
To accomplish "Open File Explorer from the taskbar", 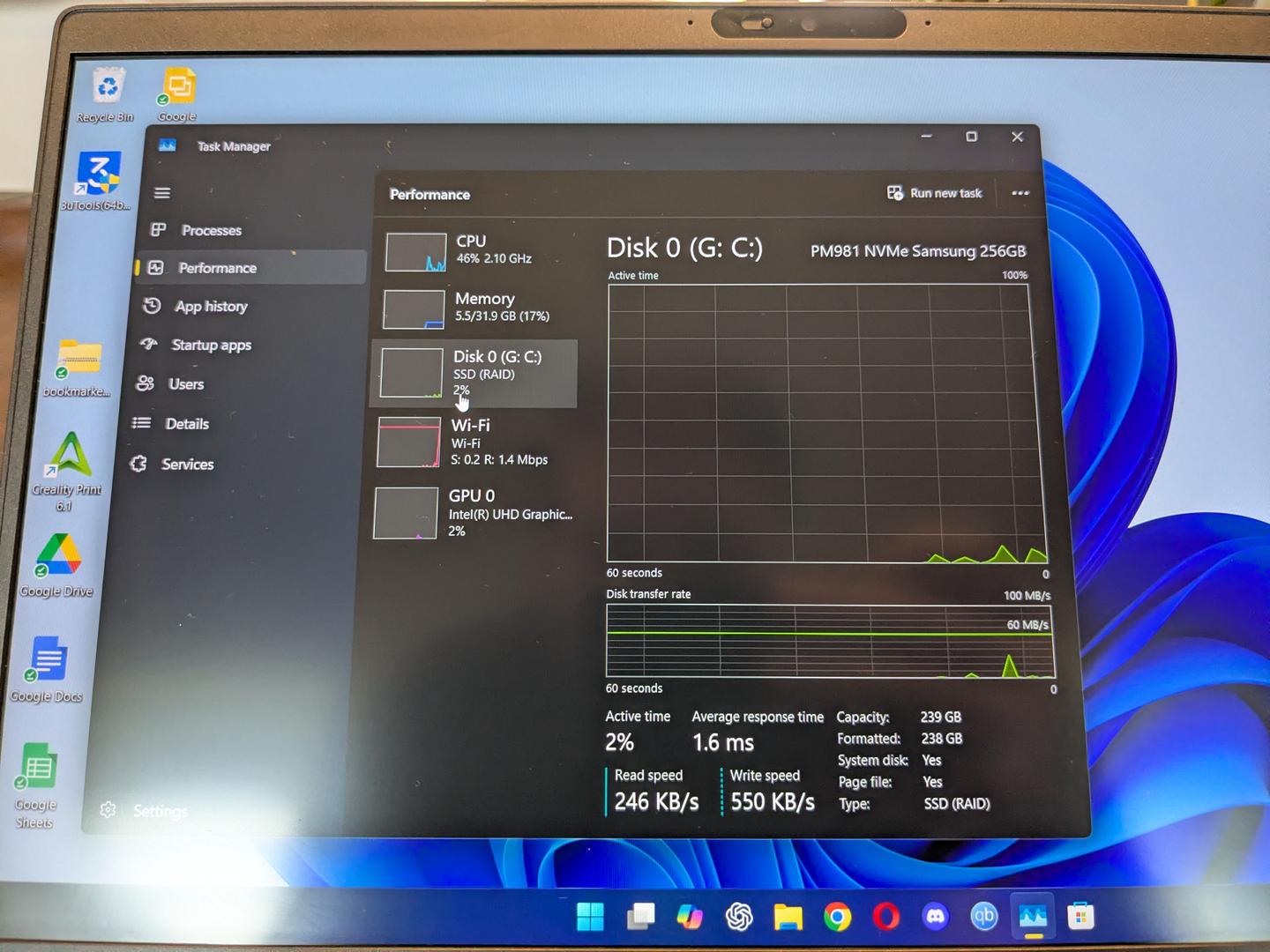I will pyautogui.click(x=788, y=918).
